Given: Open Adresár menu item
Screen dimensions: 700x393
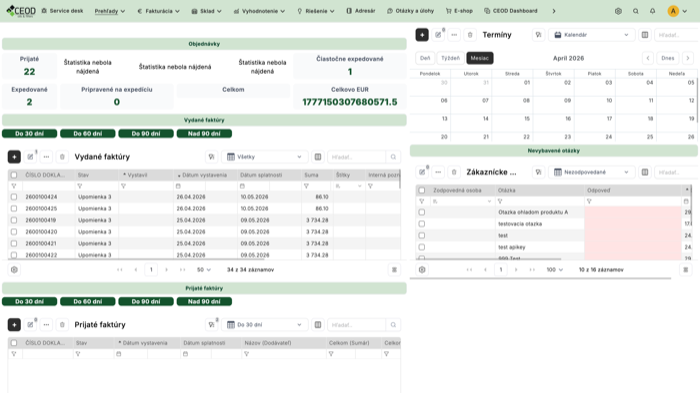Looking at the screenshot, I should click(x=361, y=11).
